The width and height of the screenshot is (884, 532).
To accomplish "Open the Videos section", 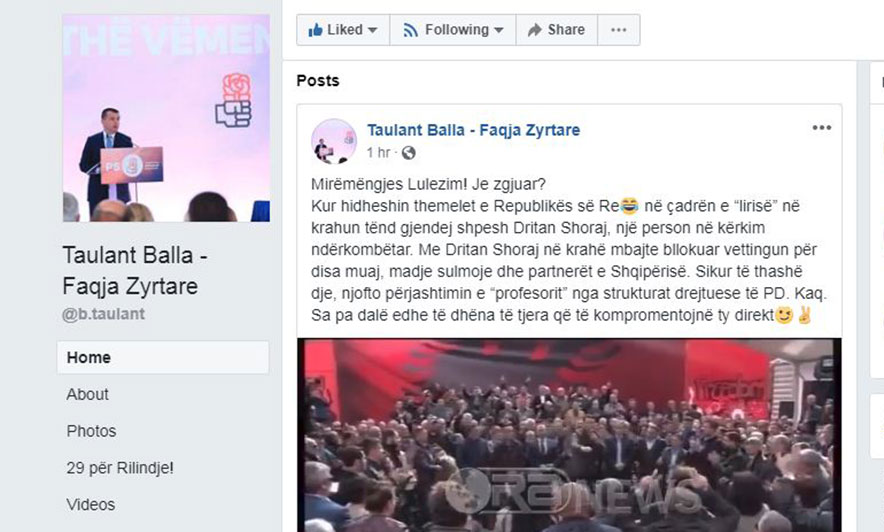I will point(91,504).
